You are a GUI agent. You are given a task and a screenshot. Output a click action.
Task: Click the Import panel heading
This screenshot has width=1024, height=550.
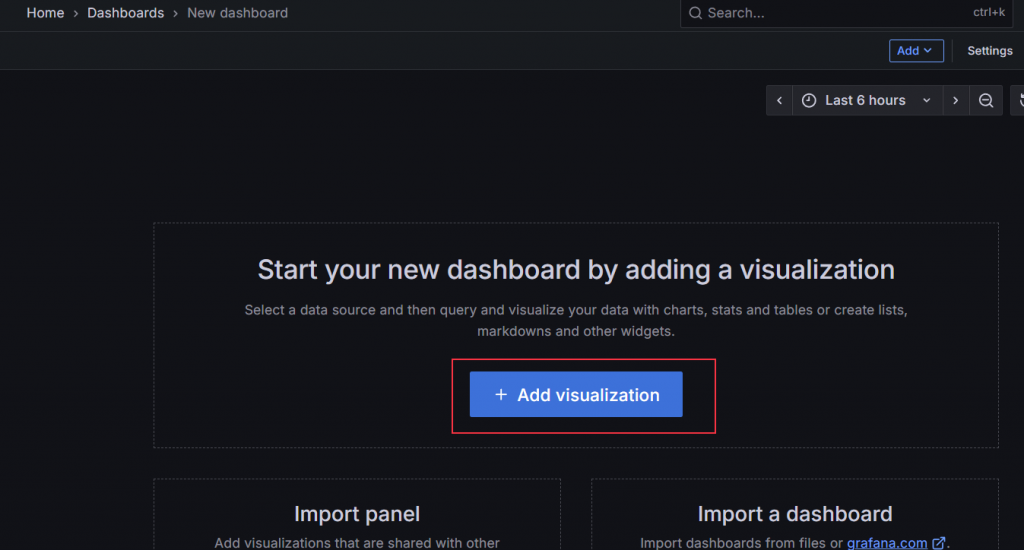pos(357,514)
